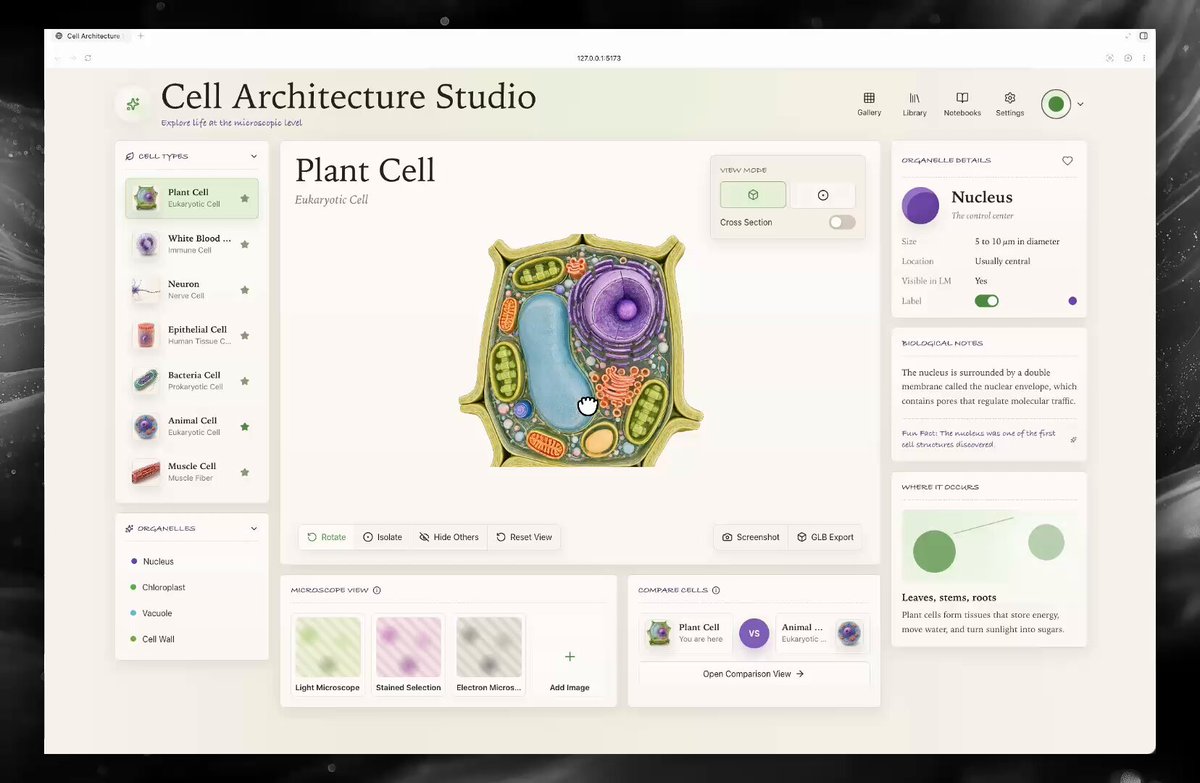Collapse the Cell Types panel chevron
Image resolution: width=1200 pixels, height=783 pixels.
(x=254, y=156)
